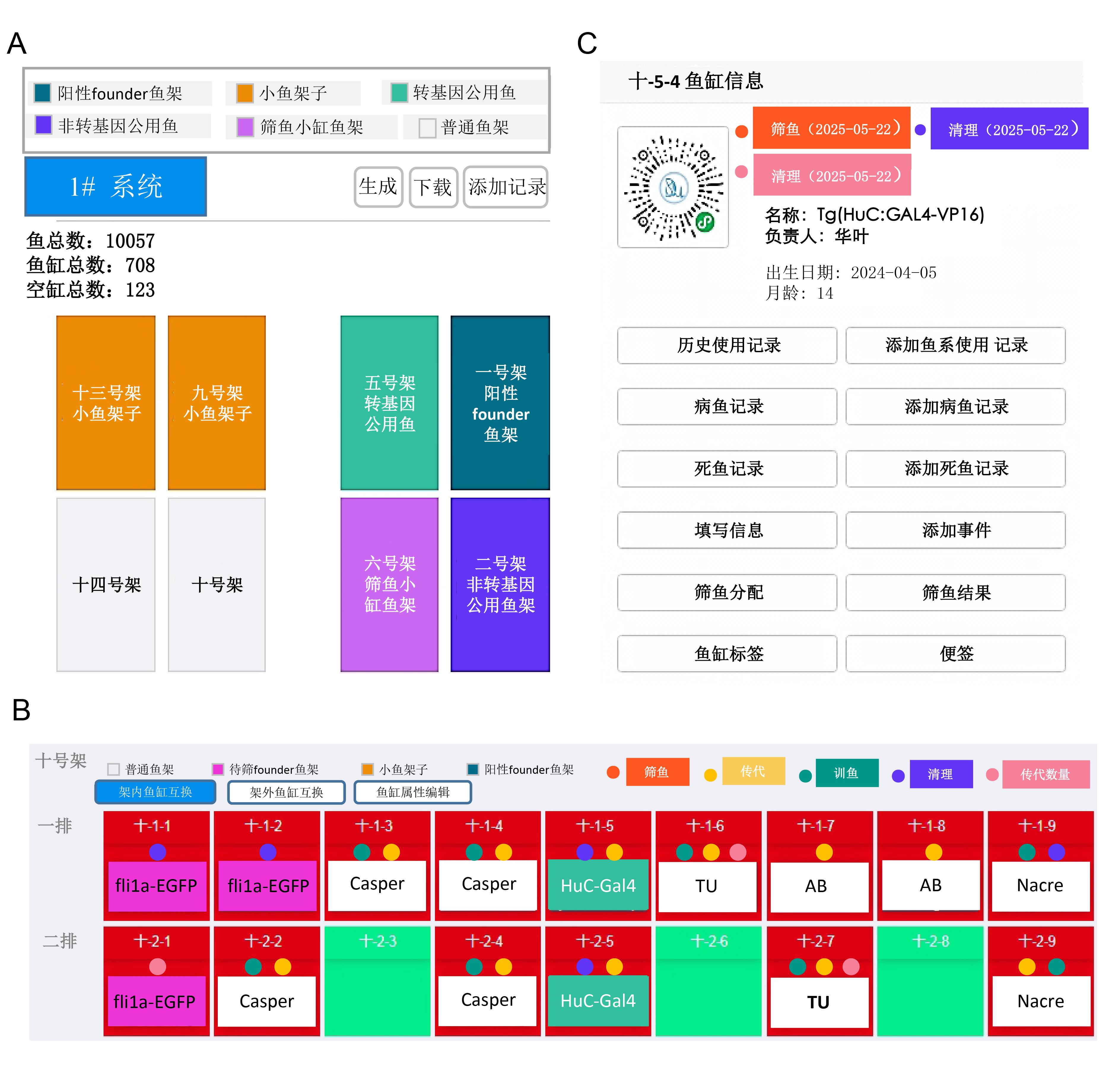Toggle the 普通鱼架 checkbox in 十号架 legend

(113, 769)
